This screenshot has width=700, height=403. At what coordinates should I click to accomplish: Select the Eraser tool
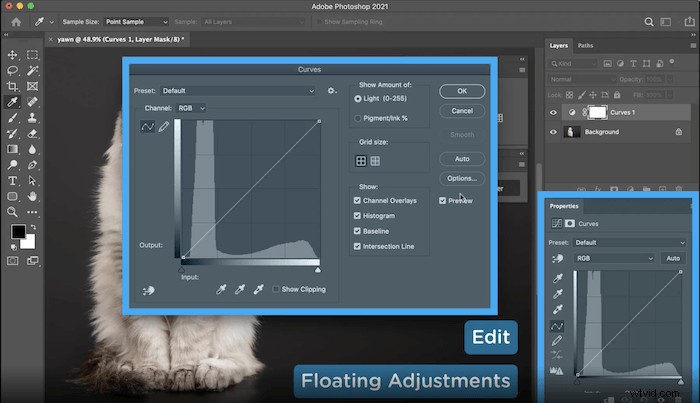click(32, 133)
